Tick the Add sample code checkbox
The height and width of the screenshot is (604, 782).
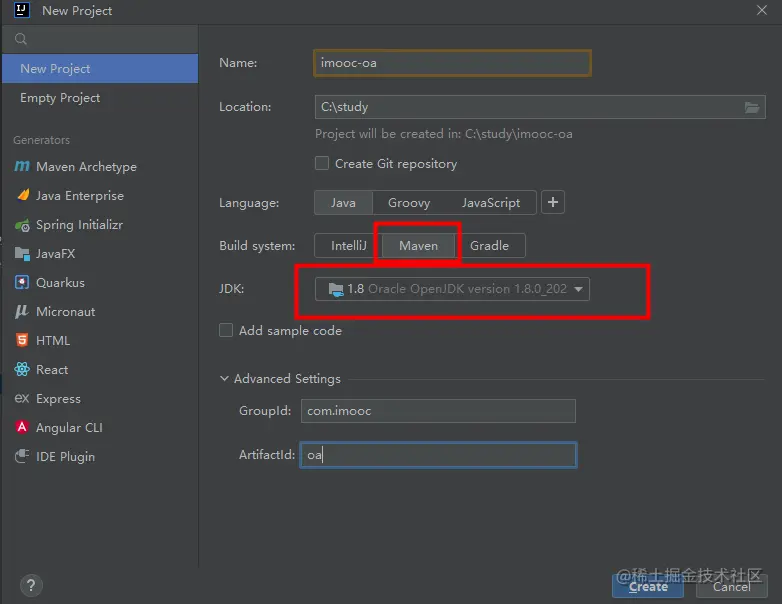pos(226,330)
